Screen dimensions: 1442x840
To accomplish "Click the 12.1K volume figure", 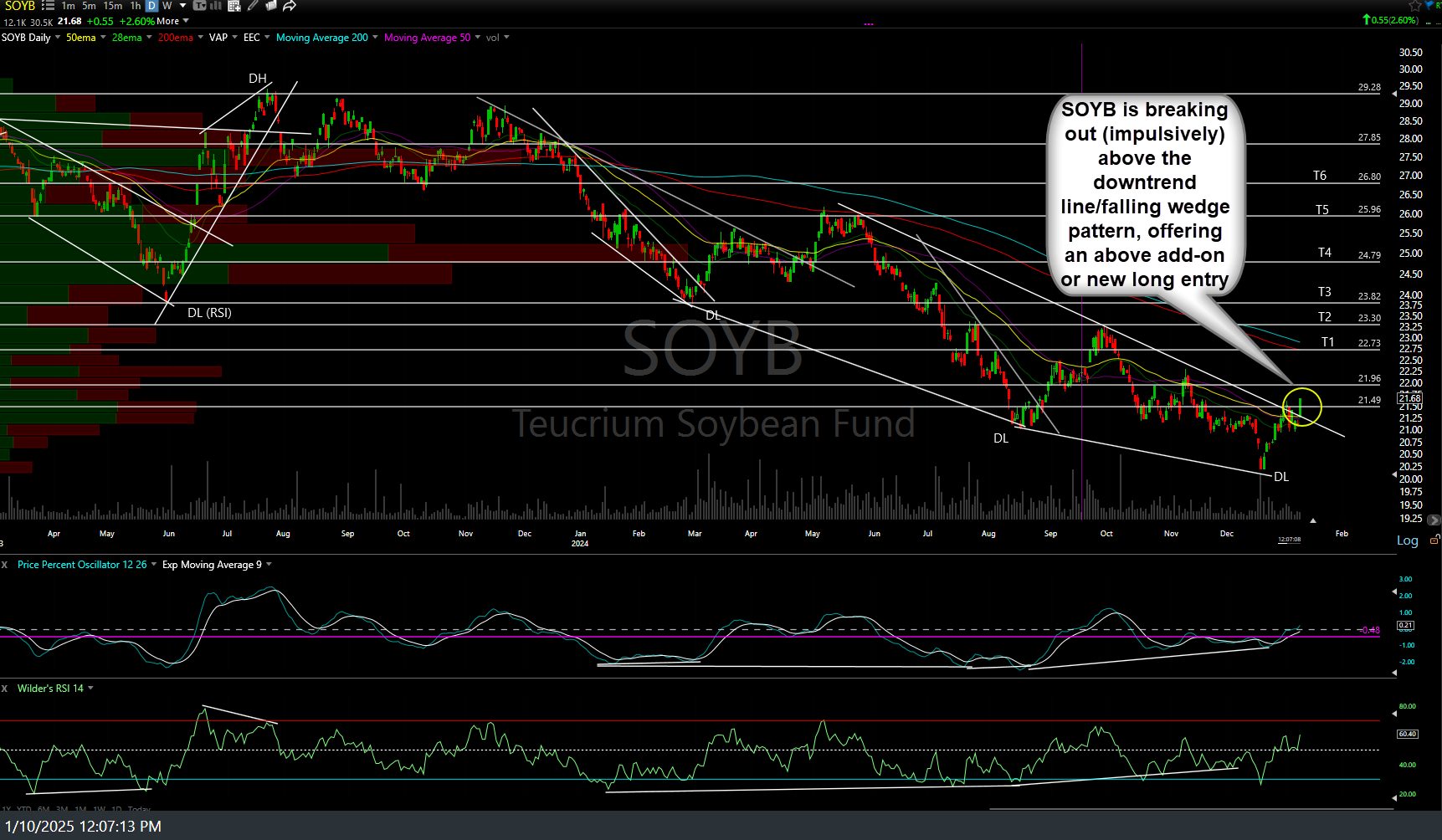I will coord(15,22).
